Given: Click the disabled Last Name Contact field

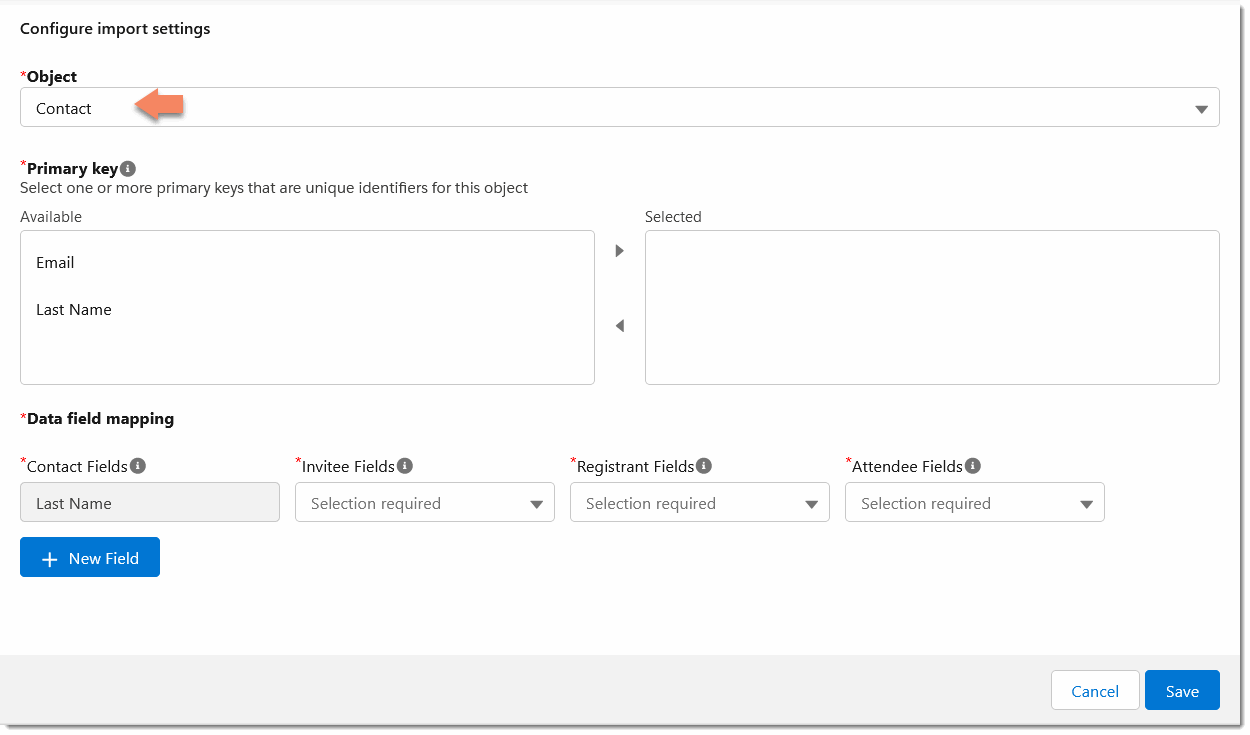Looking at the screenshot, I should point(150,502).
